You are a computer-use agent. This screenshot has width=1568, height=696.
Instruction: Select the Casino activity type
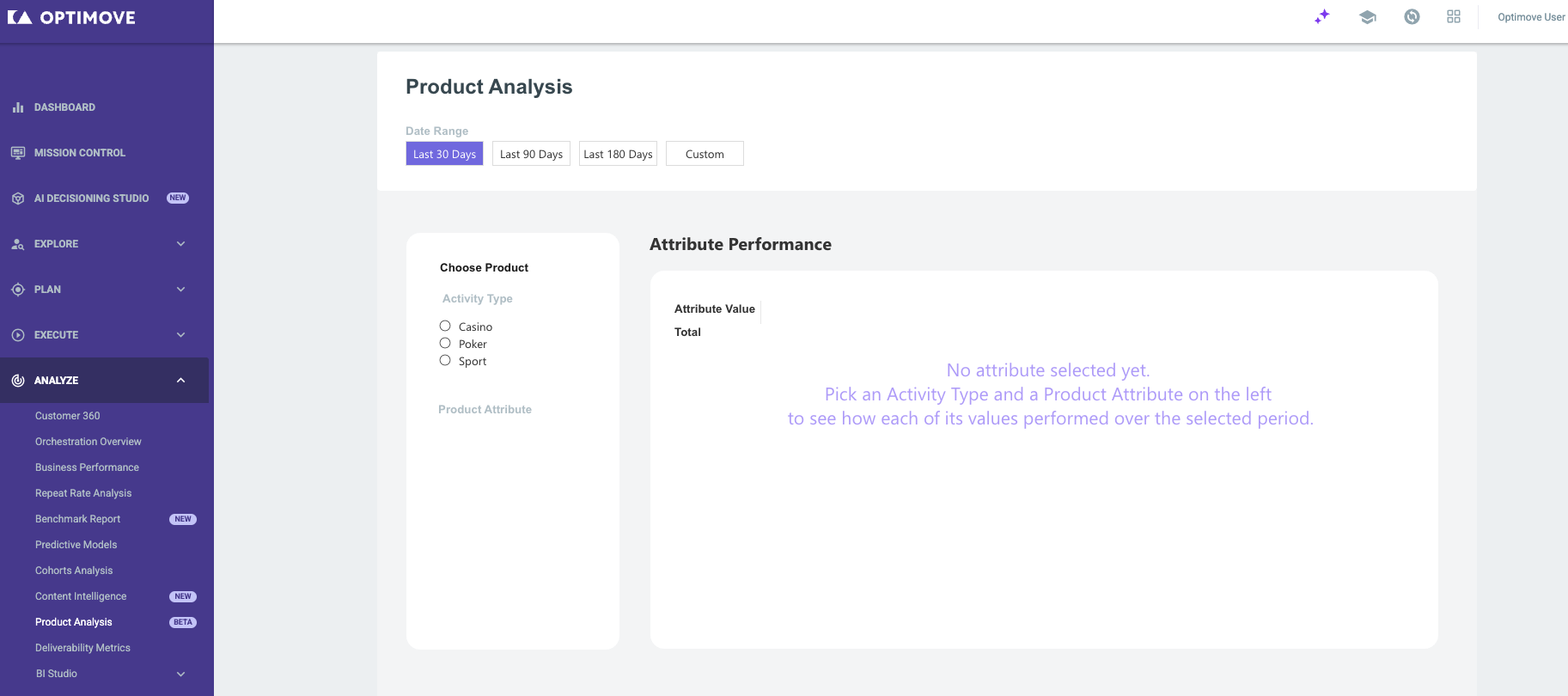pos(445,326)
